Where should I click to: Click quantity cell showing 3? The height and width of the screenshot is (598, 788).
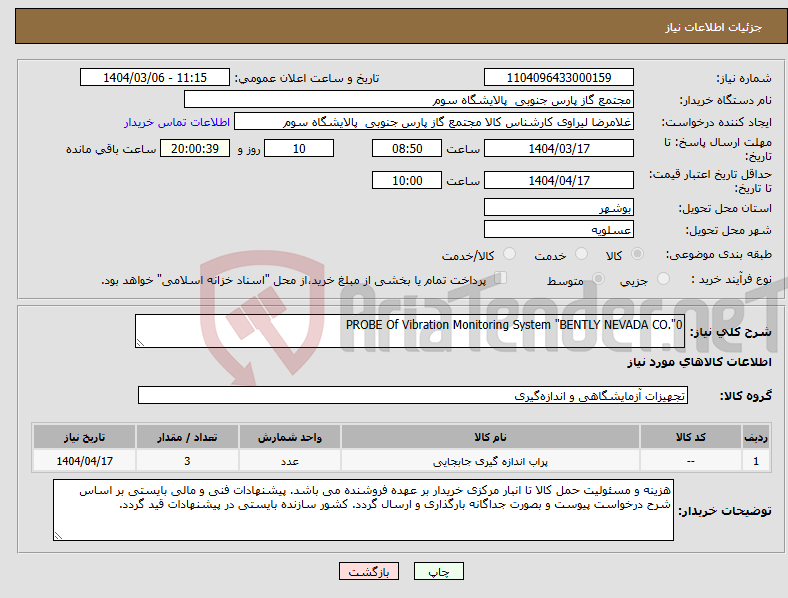(x=187, y=461)
